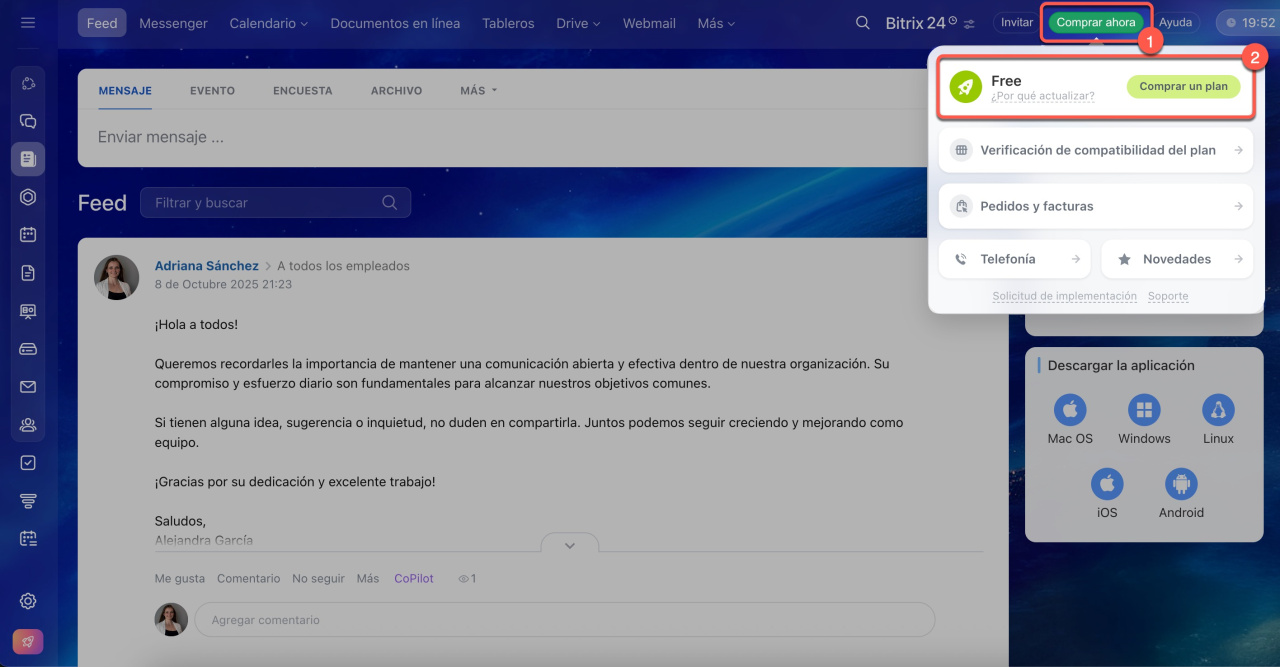
Task: Download the Android application
Action: (1181, 485)
